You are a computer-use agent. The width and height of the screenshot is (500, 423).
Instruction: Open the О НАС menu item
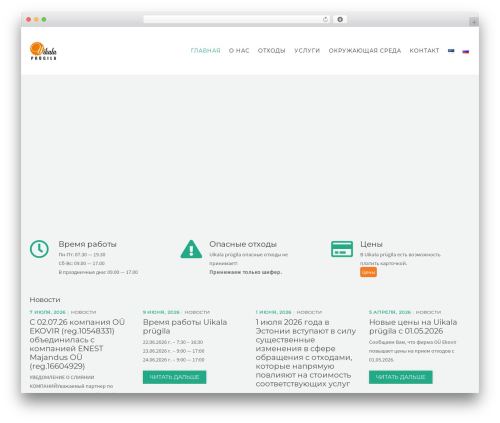coord(239,51)
